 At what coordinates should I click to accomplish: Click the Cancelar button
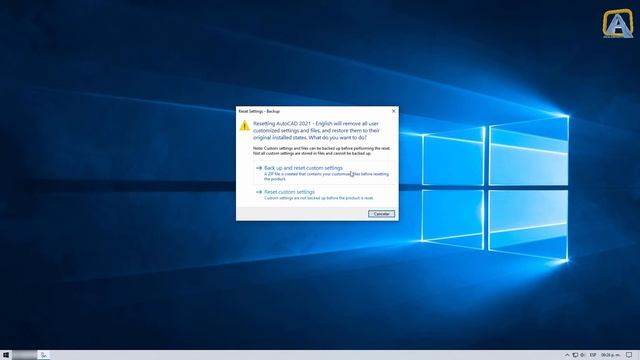[x=381, y=213]
